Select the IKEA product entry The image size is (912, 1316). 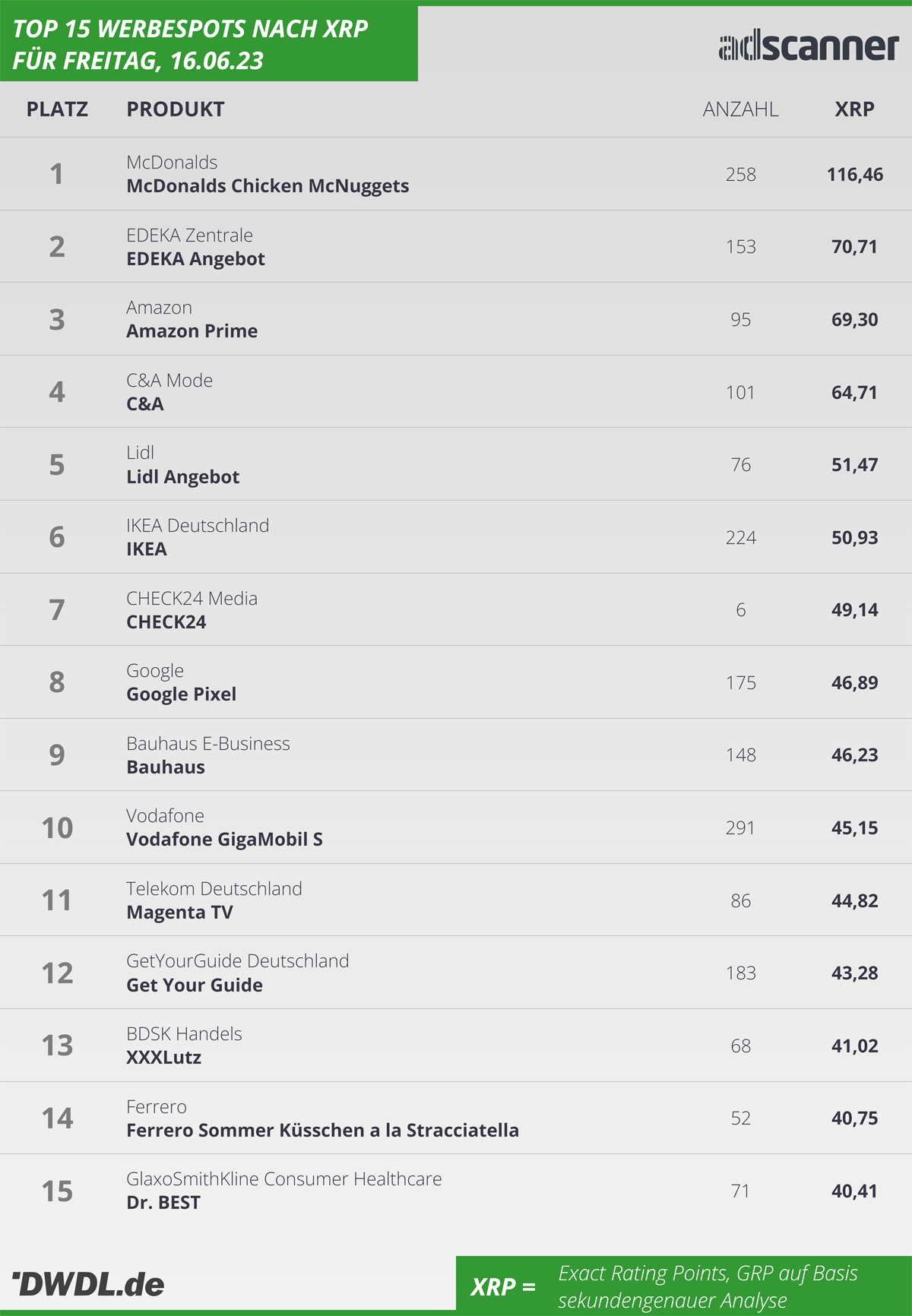(x=146, y=549)
